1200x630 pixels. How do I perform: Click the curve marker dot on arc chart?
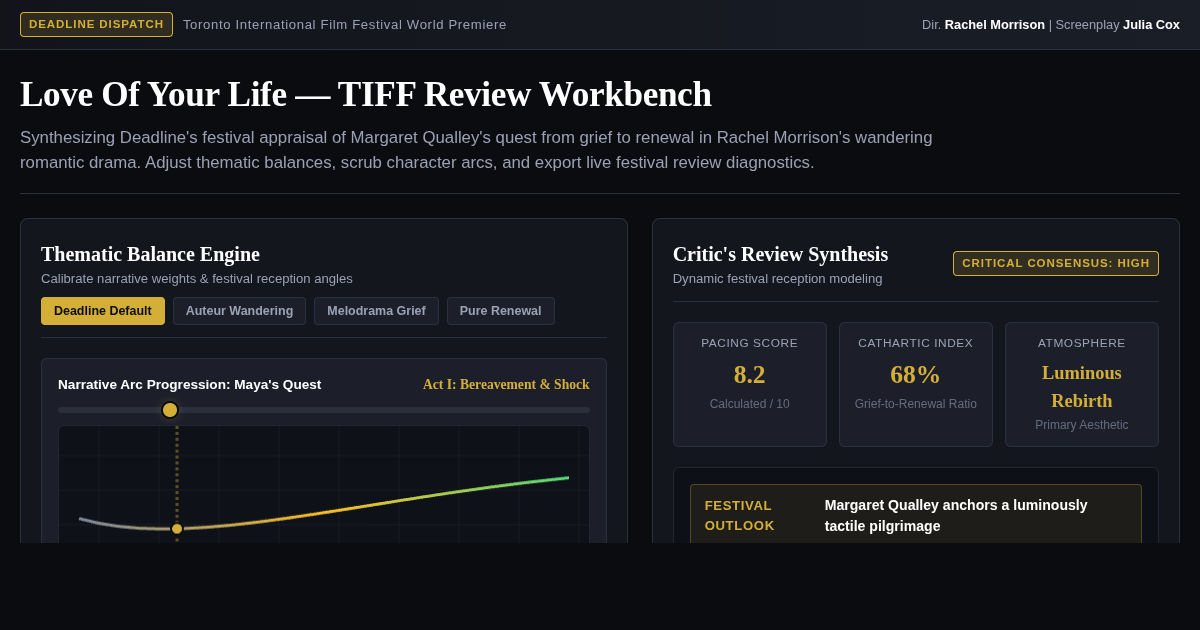pos(177,529)
